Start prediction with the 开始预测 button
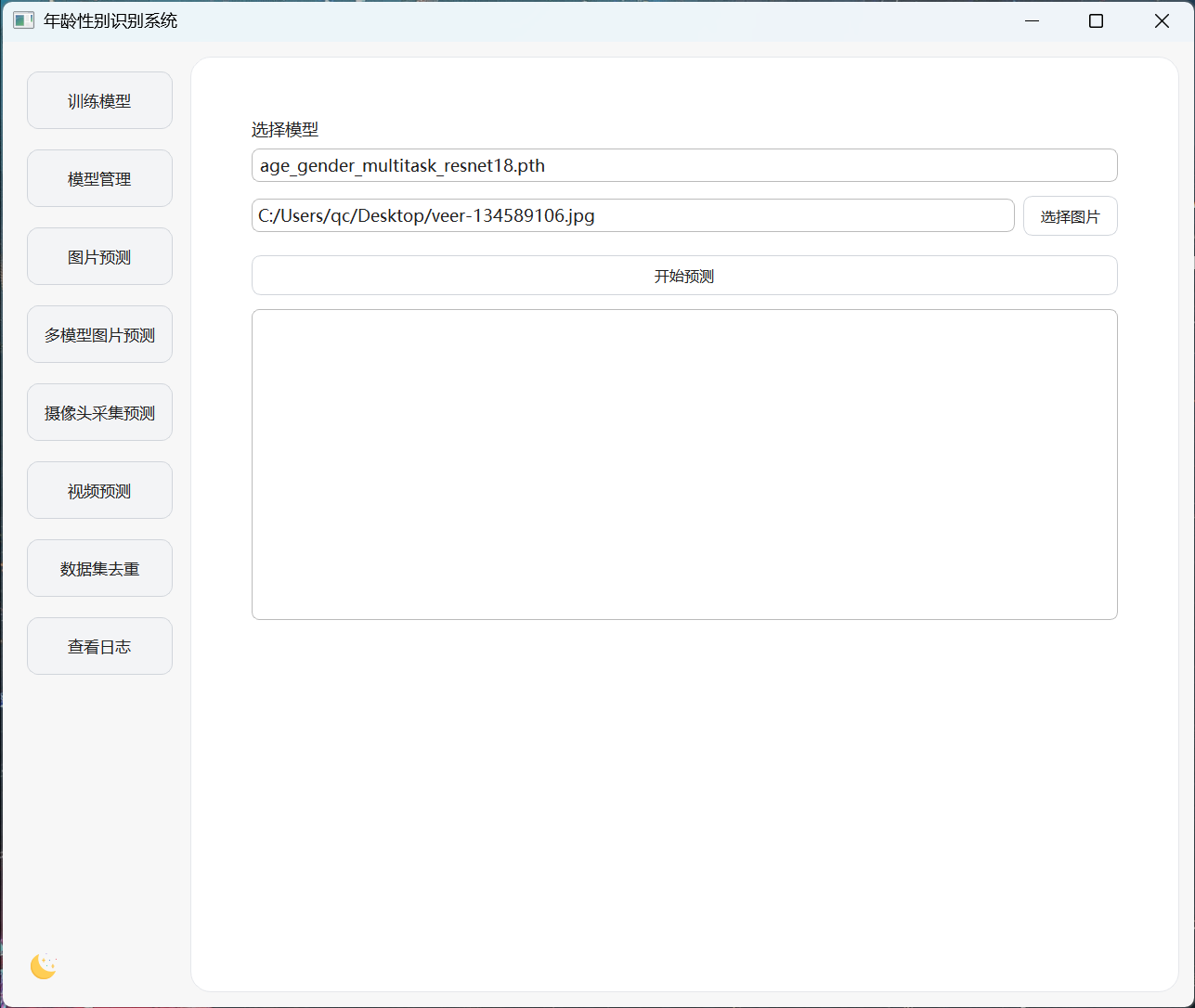 point(683,276)
